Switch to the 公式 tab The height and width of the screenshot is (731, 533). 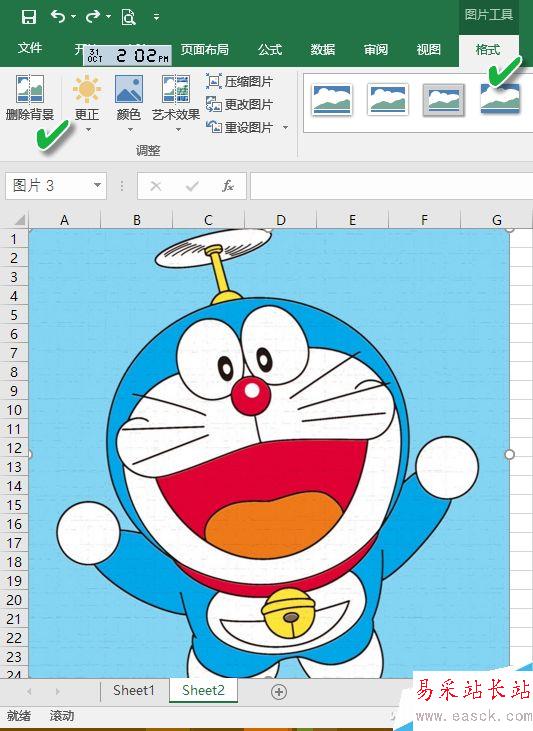(x=270, y=49)
